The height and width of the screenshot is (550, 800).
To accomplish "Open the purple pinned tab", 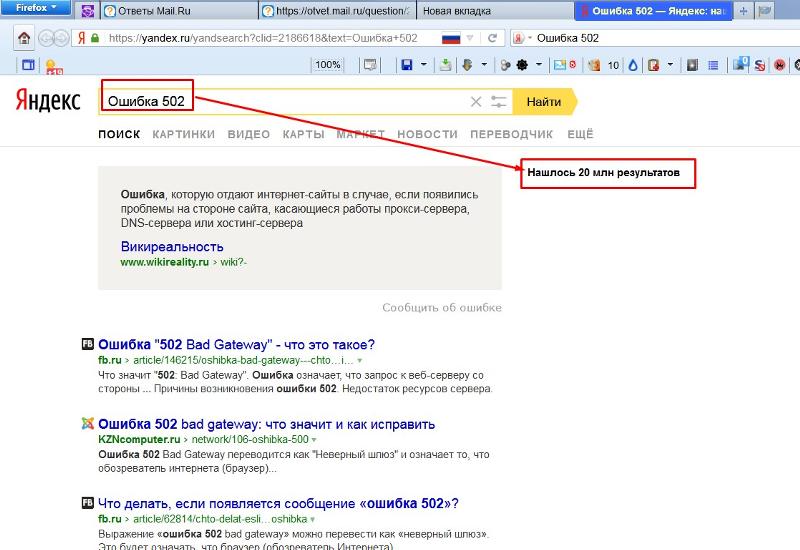I will 88,11.
